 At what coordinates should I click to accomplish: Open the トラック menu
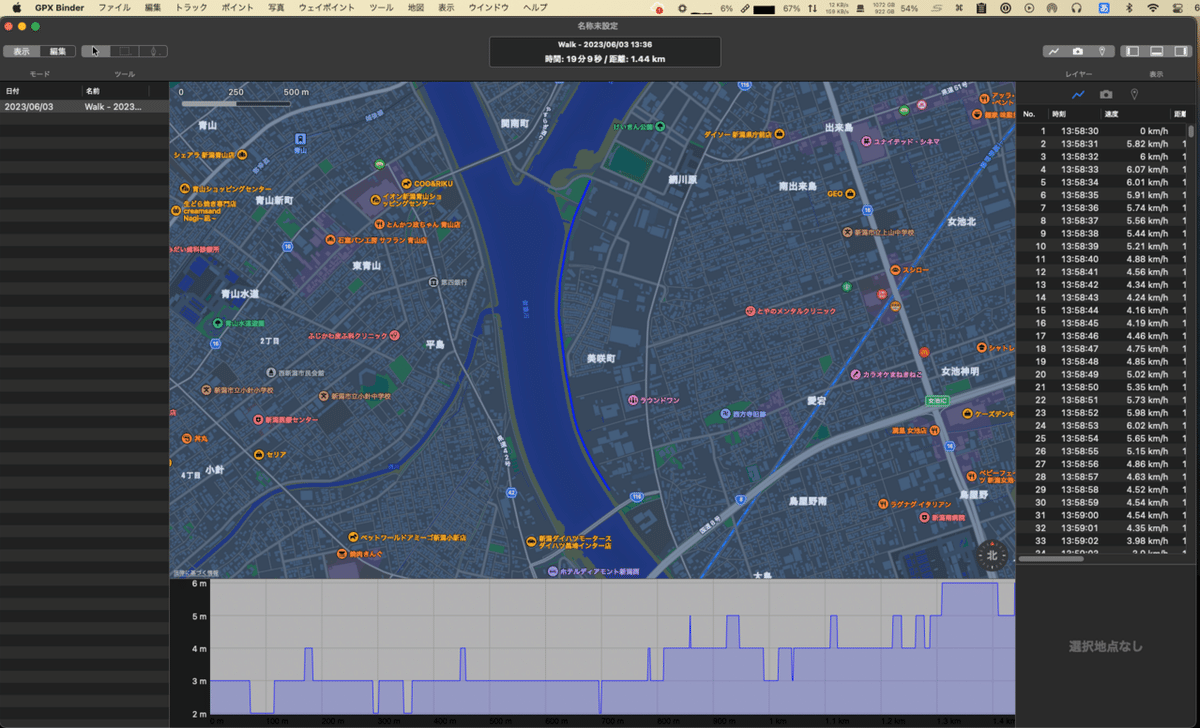point(191,7)
